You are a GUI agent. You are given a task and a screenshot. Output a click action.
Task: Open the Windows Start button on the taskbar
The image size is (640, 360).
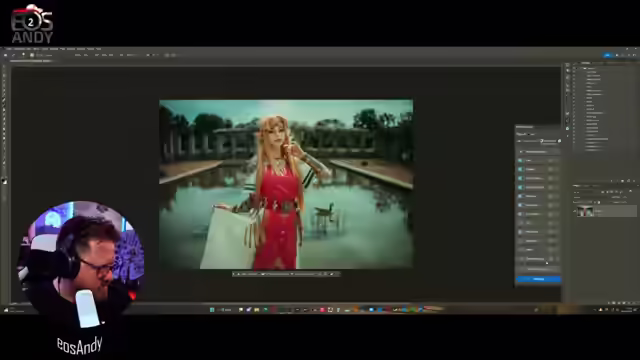click(212, 310)
